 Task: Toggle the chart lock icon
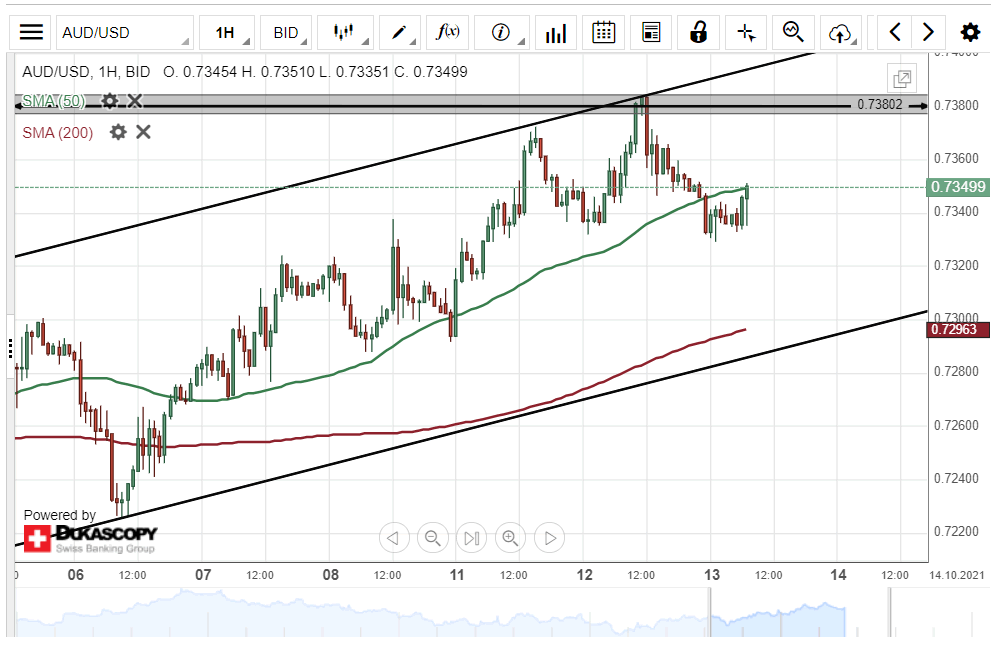pos(698,32)
